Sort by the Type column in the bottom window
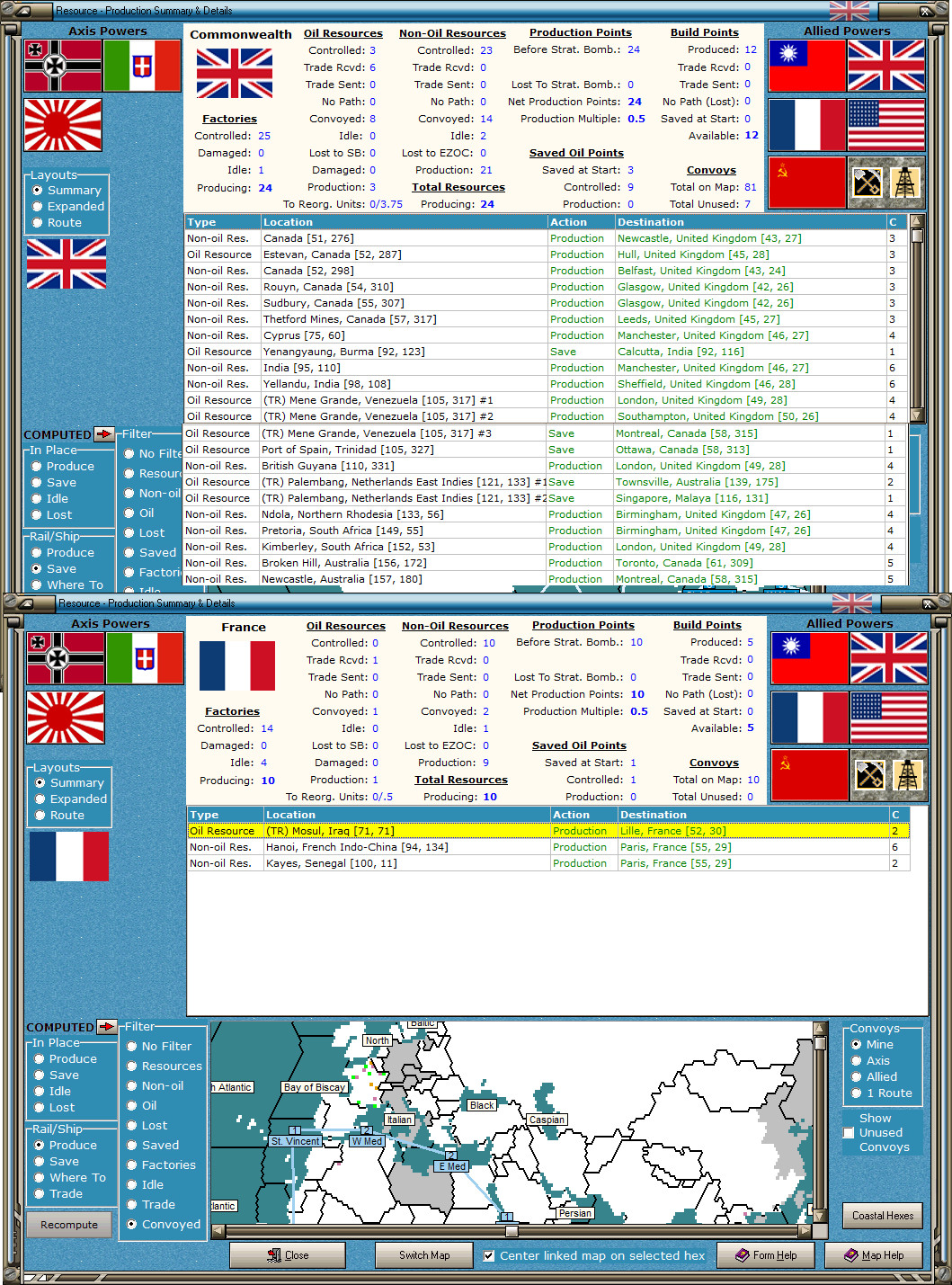 click(x=225, y=815)
